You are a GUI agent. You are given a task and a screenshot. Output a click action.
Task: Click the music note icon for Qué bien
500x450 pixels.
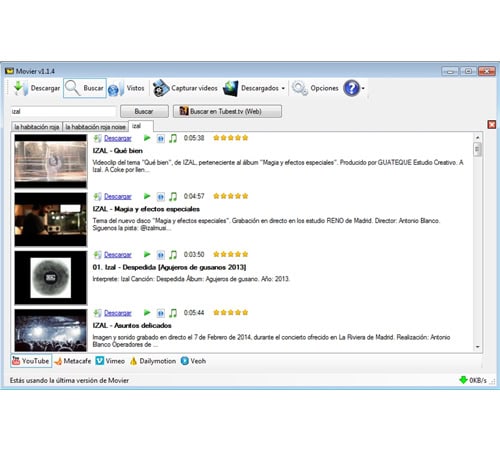tap(173, 138)
